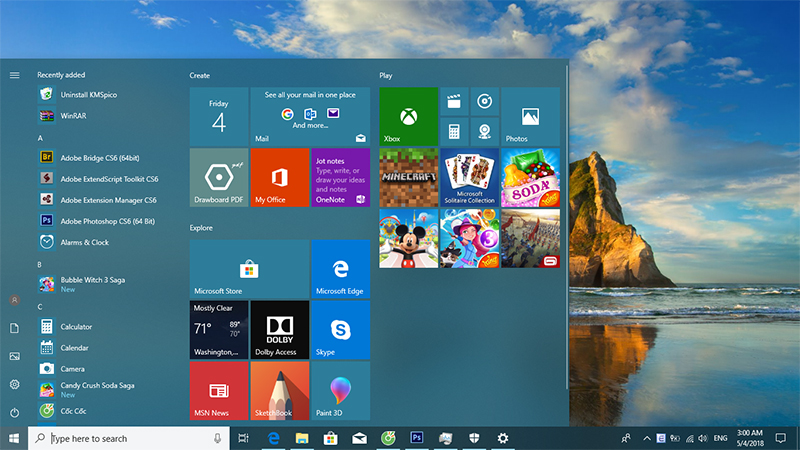This screenshot has width=800, height=450.
Task: Open the Weather tile showing Washington
Action: (219, 330)
